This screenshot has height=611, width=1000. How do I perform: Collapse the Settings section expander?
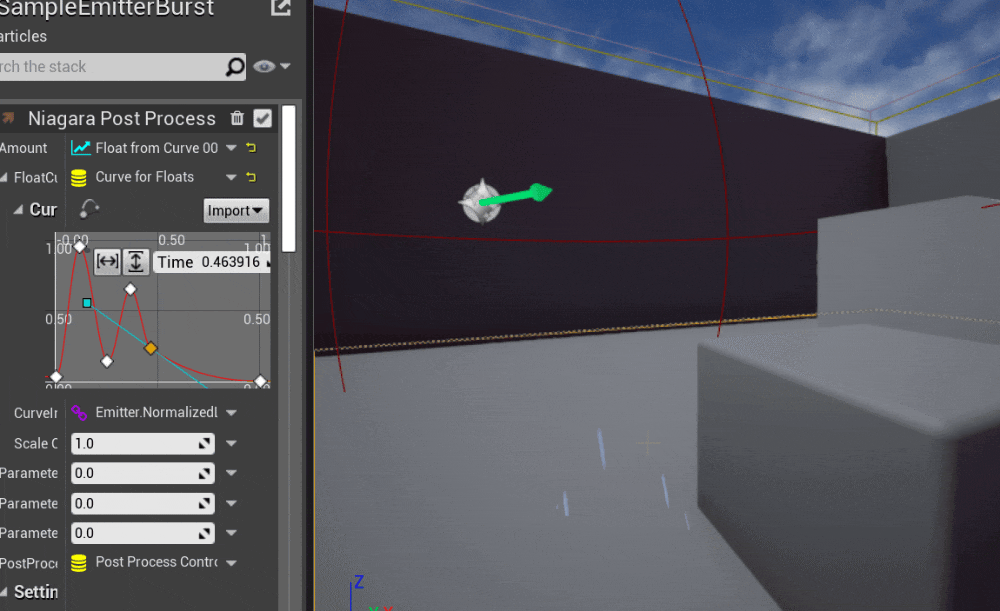[4, 592]
